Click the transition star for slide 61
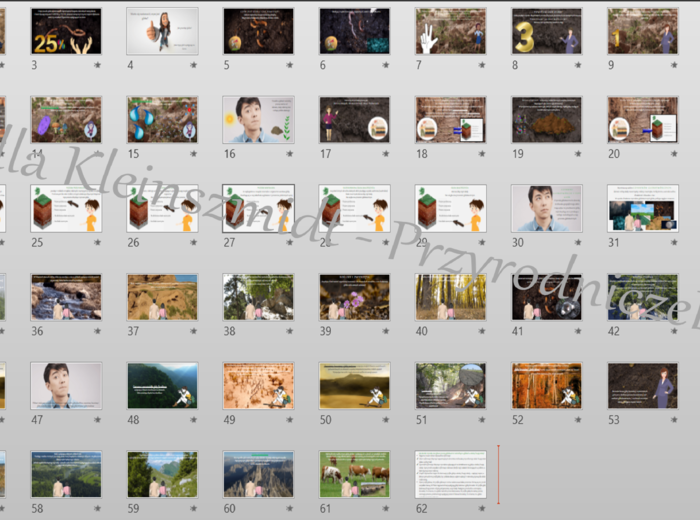Viewport: 700px width, 520px height. coord(386,509)
